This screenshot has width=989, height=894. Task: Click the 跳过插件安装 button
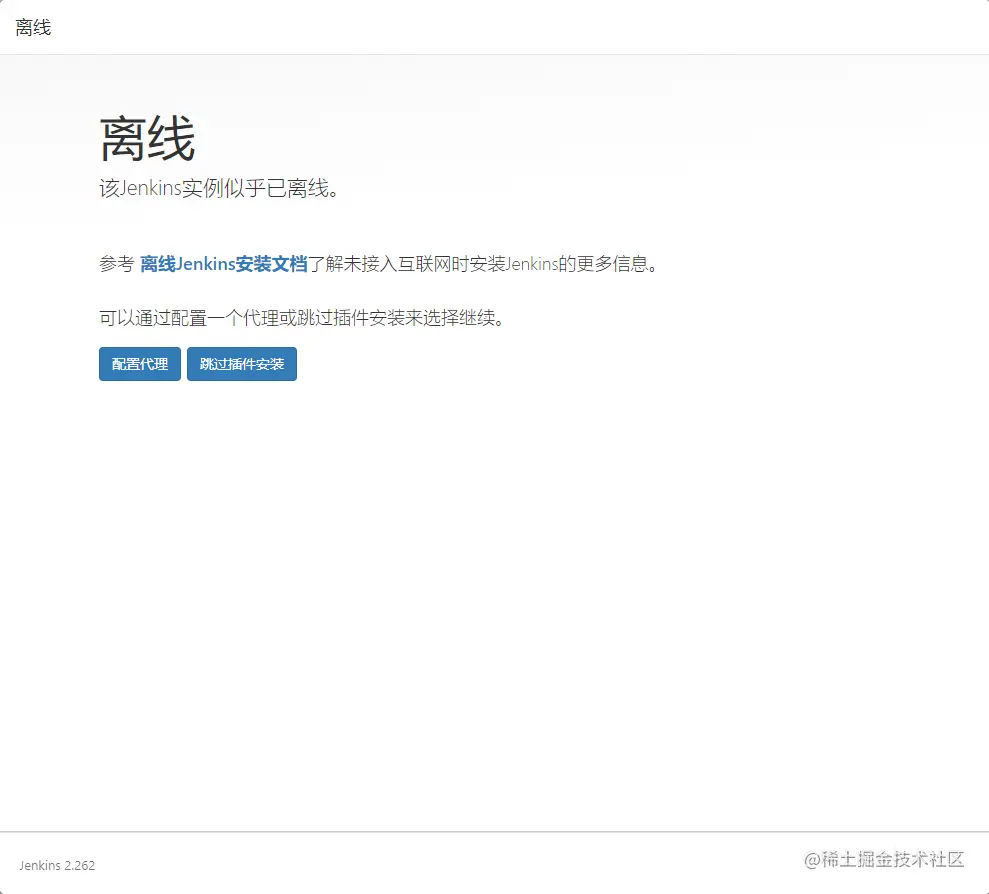pos(242,364)
